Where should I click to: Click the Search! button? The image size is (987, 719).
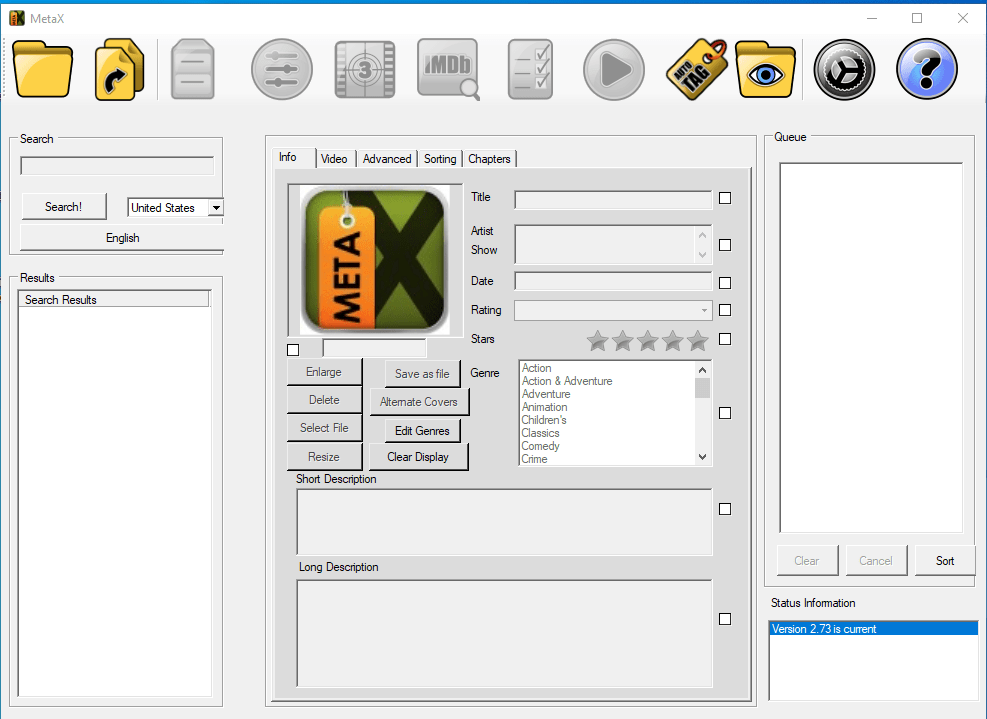(64, 207)
